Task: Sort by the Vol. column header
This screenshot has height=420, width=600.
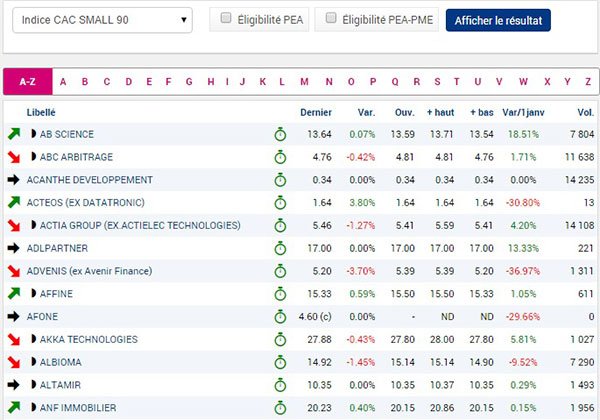Action: pyautogui.click(x=585, y=112)
